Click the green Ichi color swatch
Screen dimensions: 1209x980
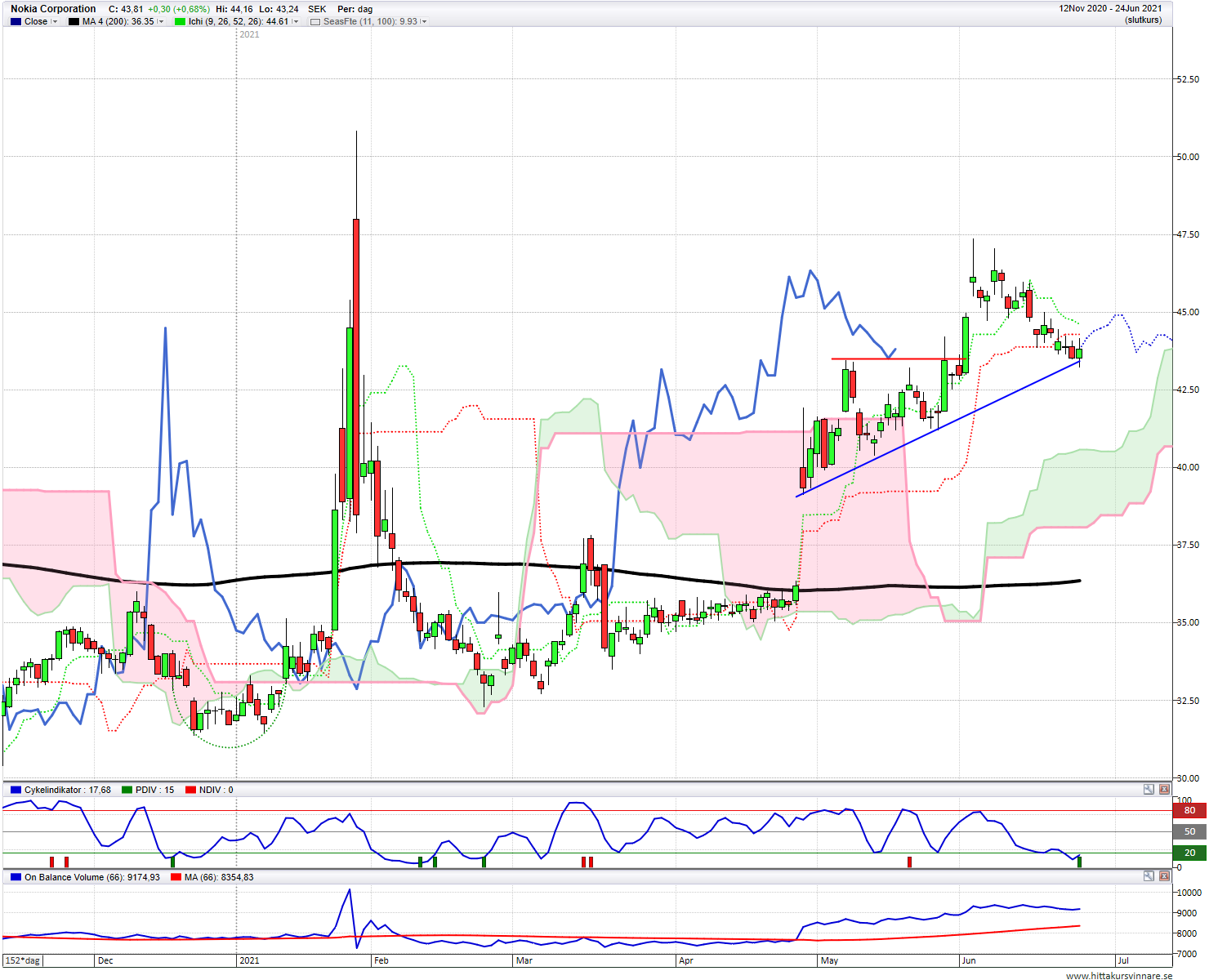[180, 22]
